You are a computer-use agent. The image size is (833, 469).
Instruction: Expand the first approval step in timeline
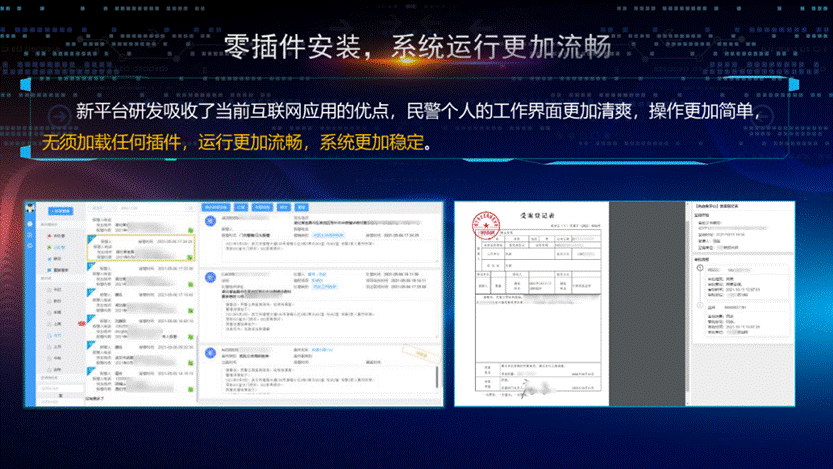[698, 270]
